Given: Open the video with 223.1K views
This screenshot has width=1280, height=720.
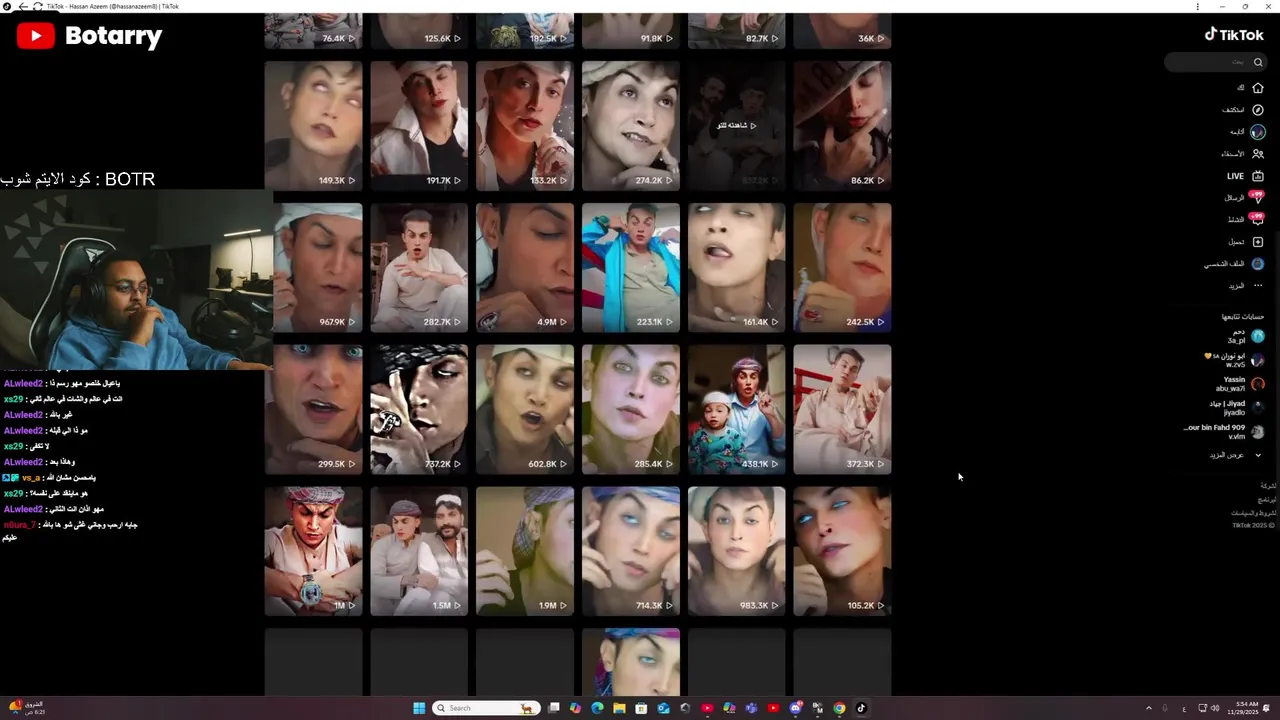Looking at the screenshot, I should point(631,267).
